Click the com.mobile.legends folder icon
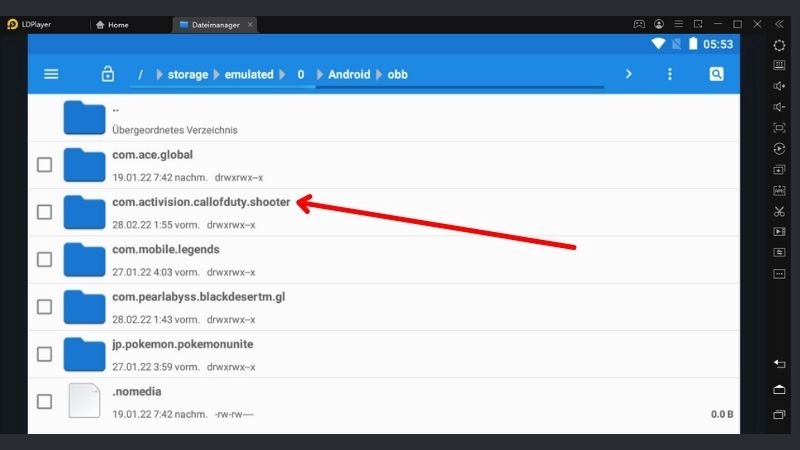Viewport: 800px width, 450px height. [x=84, y=260]
